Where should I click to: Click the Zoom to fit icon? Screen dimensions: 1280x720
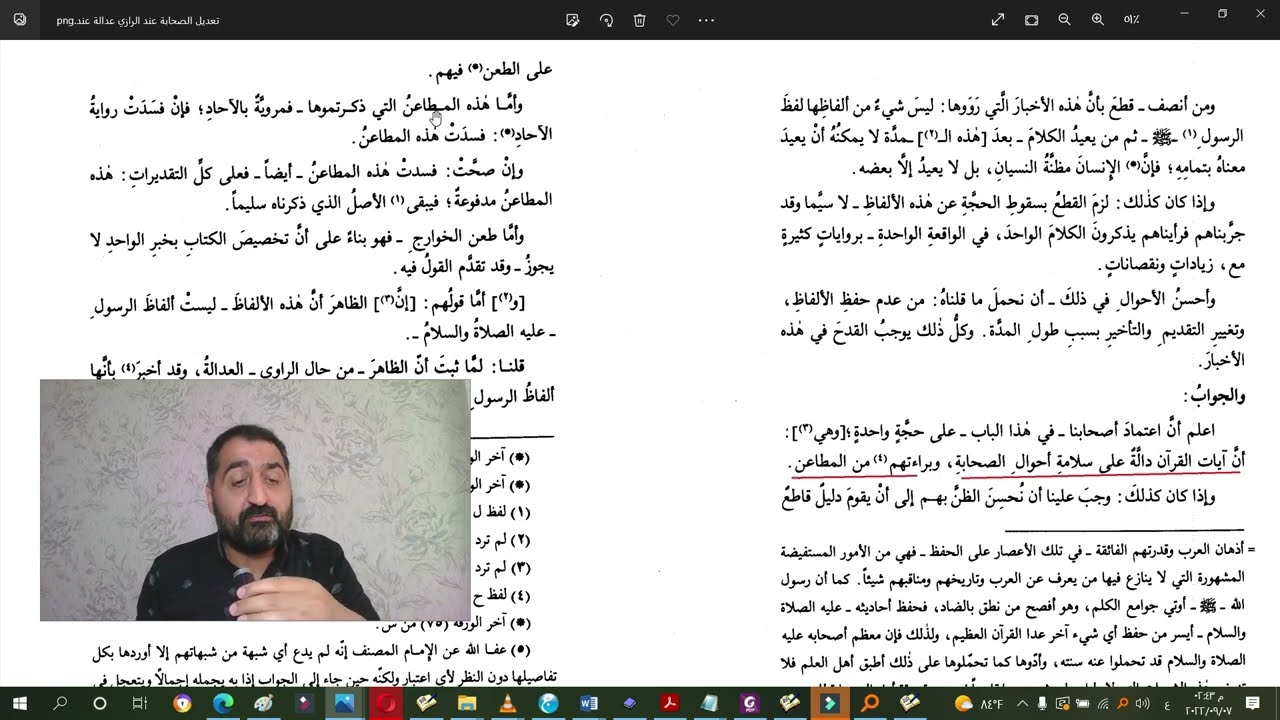coord(1031,20)
